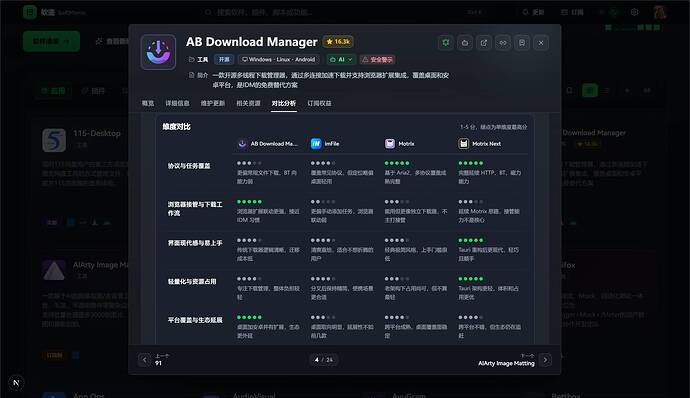Switch to the 详细信息 tab
The height and width of the screenshot is (398, 690).
point(177,103)
